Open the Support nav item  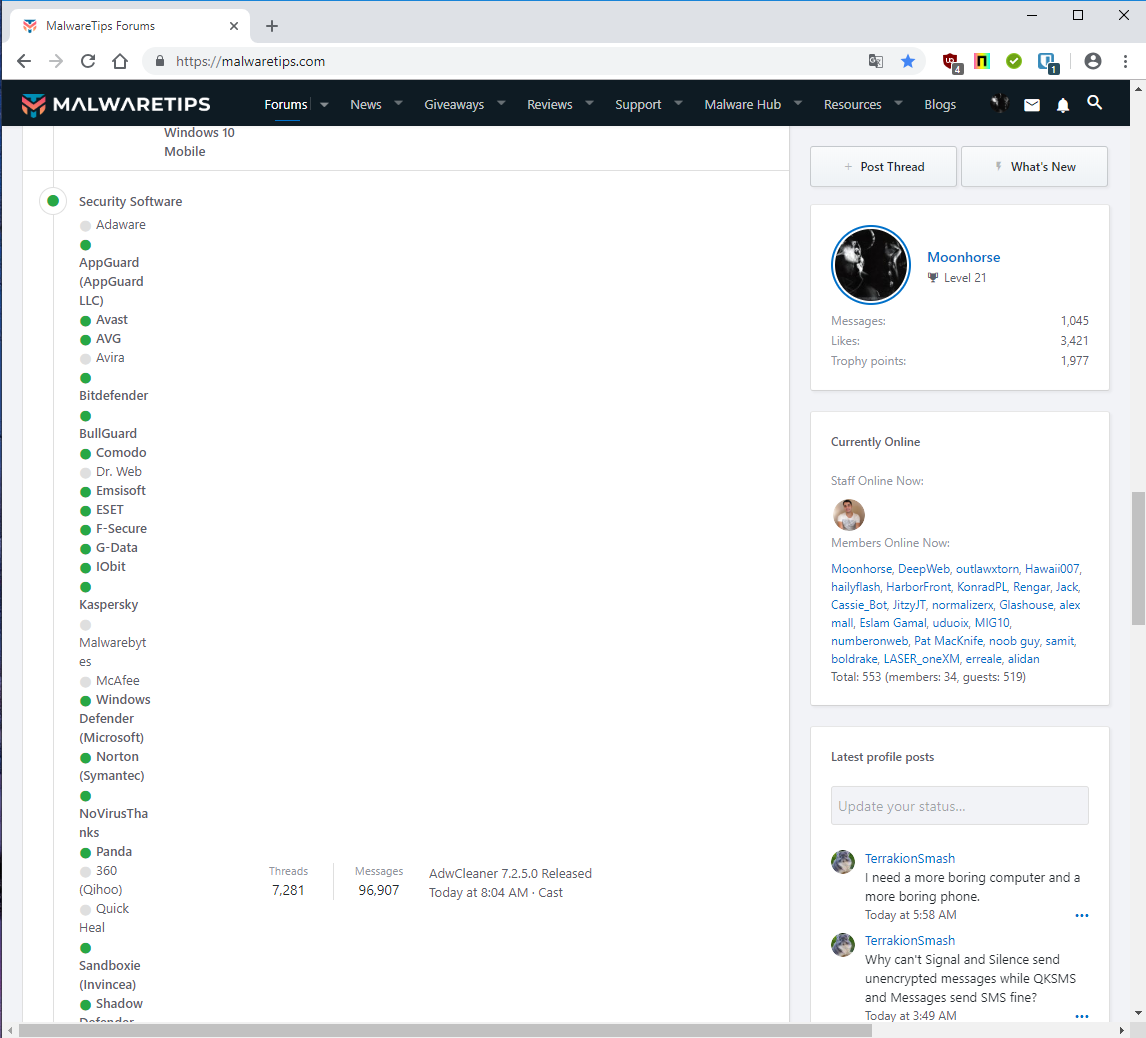[638, 105]
